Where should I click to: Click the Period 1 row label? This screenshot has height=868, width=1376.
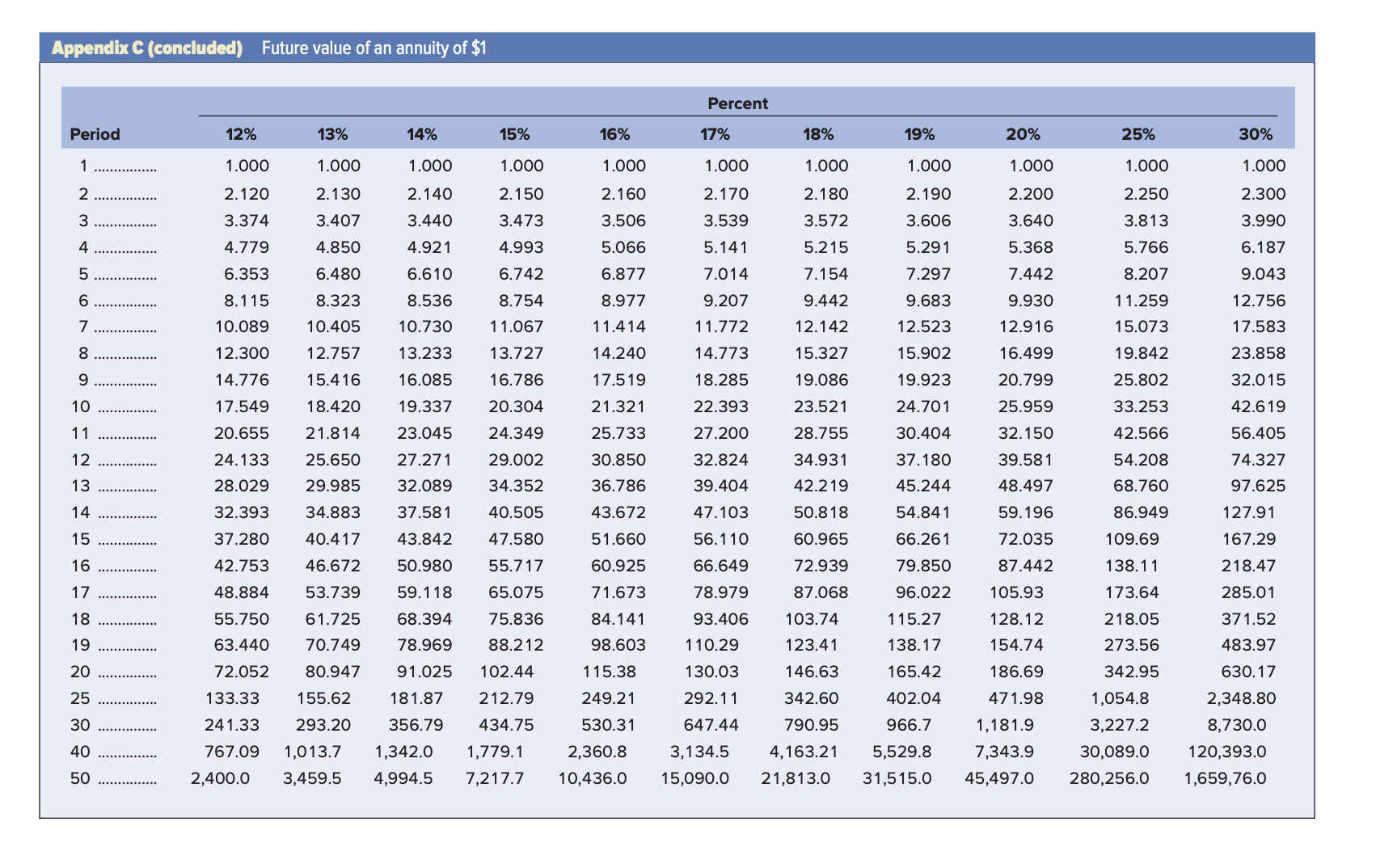pos(82,166)
